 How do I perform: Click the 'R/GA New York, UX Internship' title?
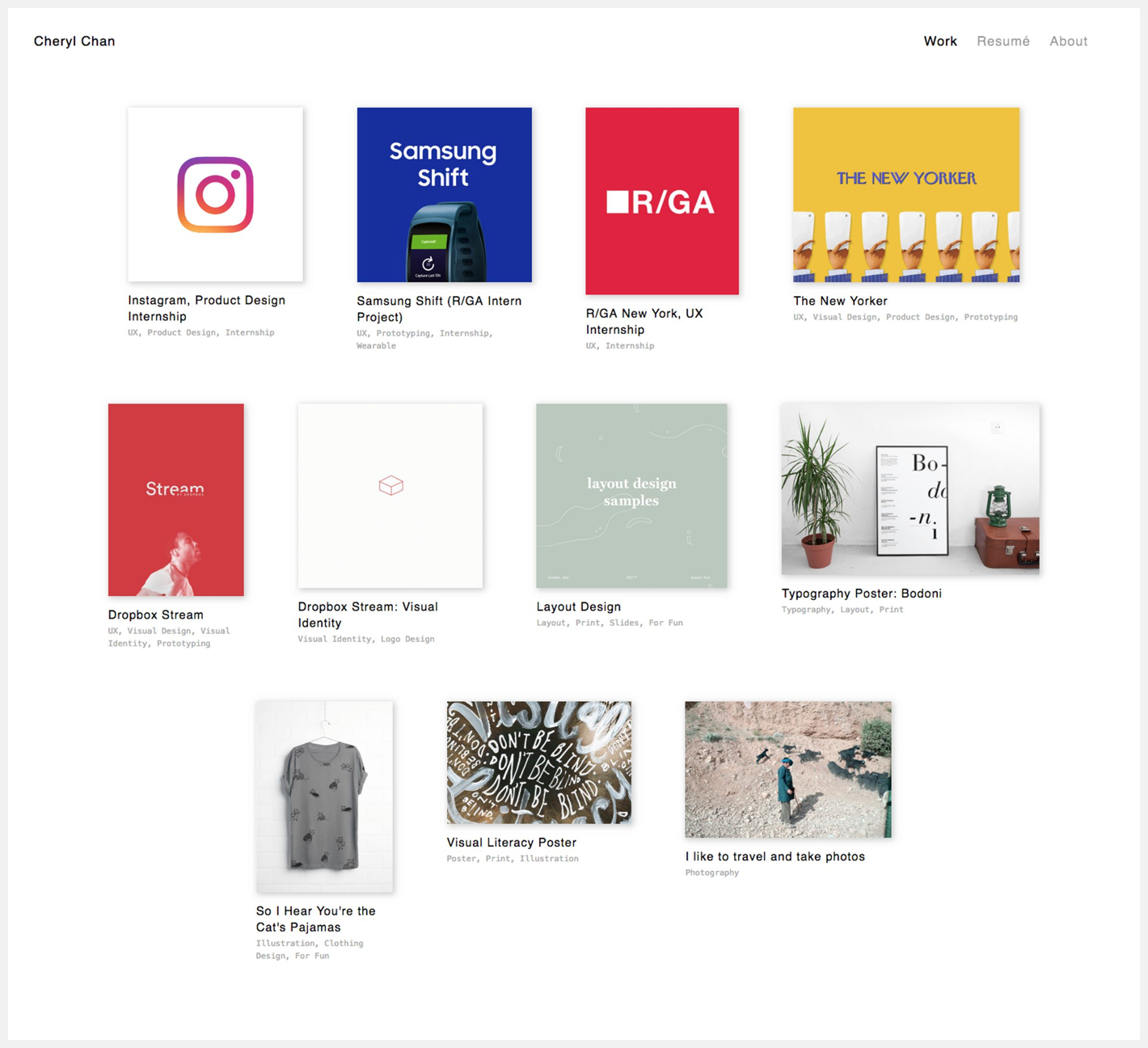click(644, 322)
